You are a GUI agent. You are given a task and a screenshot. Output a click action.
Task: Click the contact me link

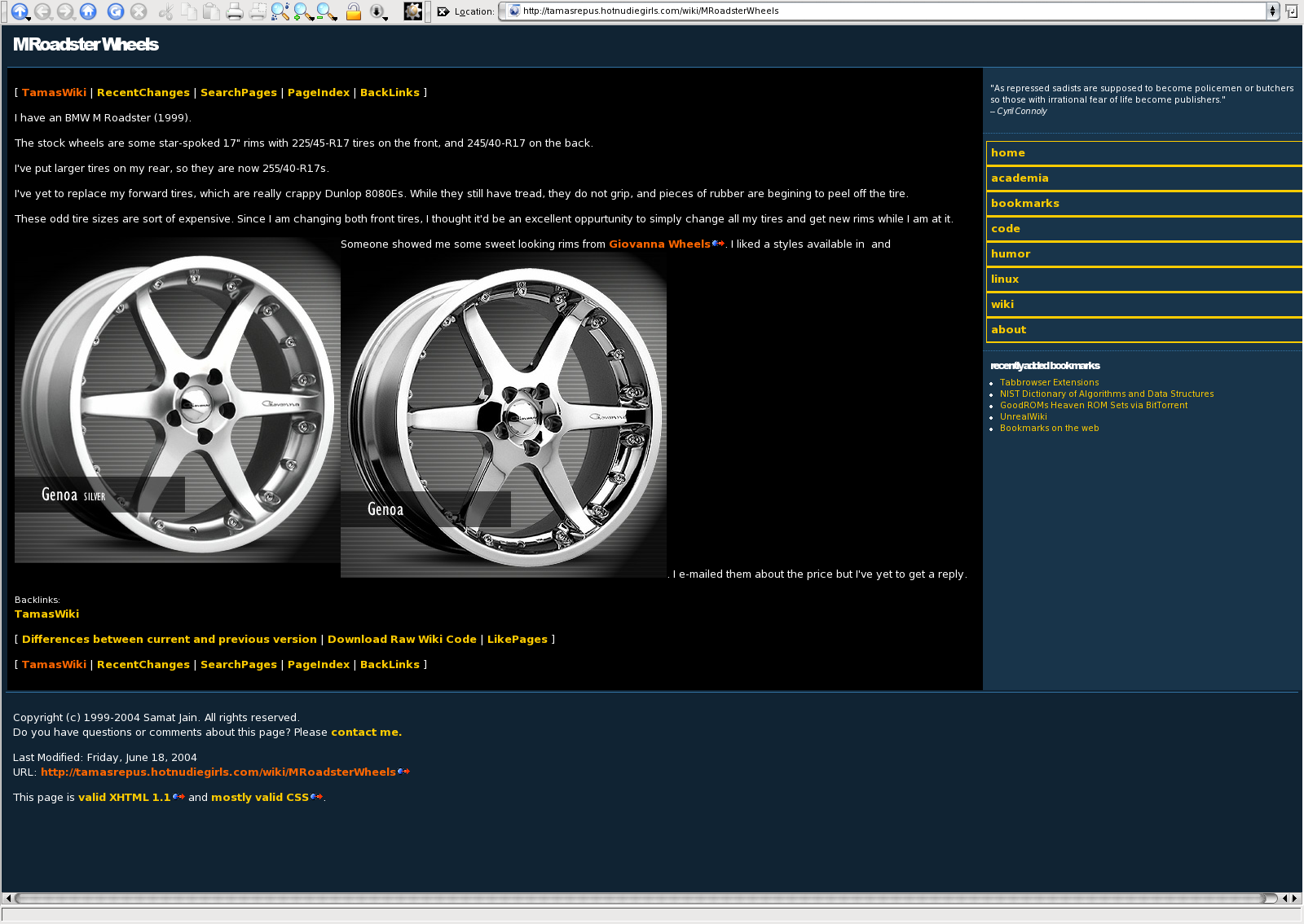(366, 733)
